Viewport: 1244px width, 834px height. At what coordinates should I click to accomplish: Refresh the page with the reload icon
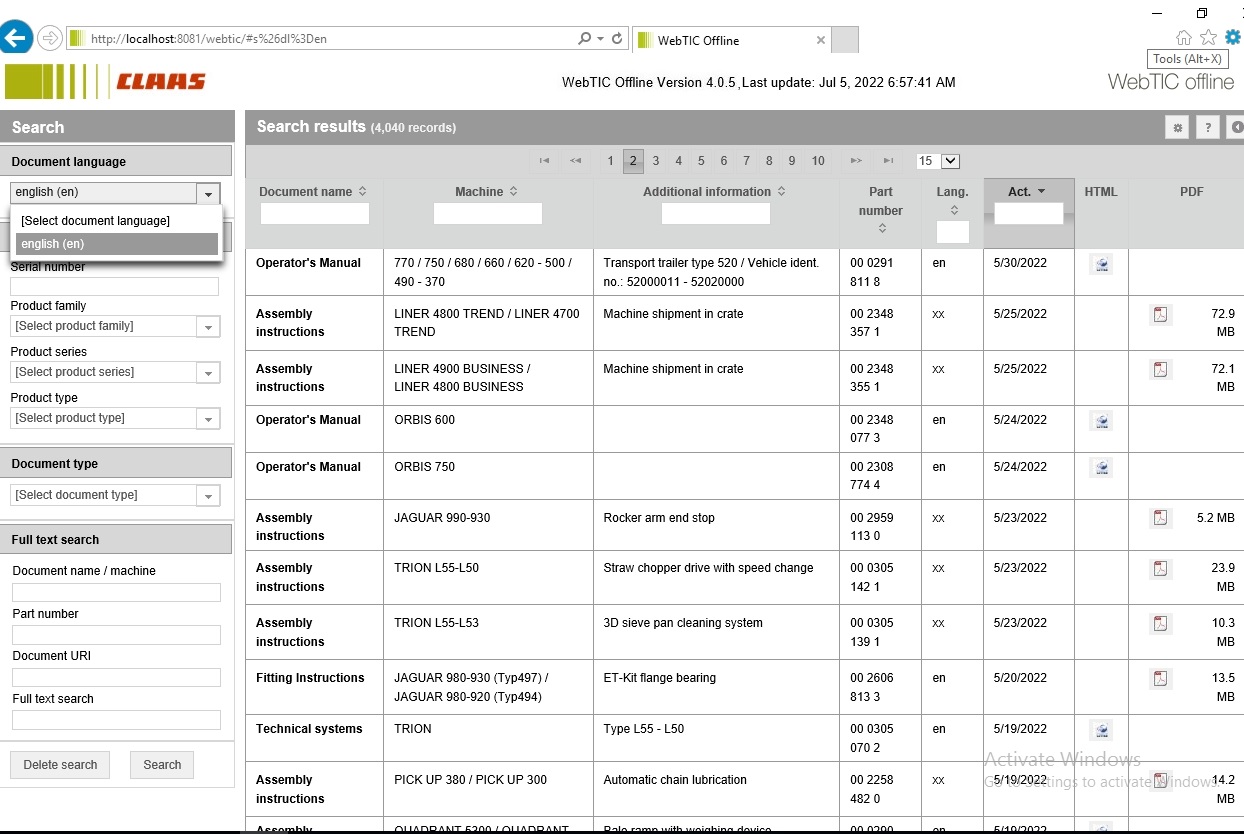(x=617, y=39)
